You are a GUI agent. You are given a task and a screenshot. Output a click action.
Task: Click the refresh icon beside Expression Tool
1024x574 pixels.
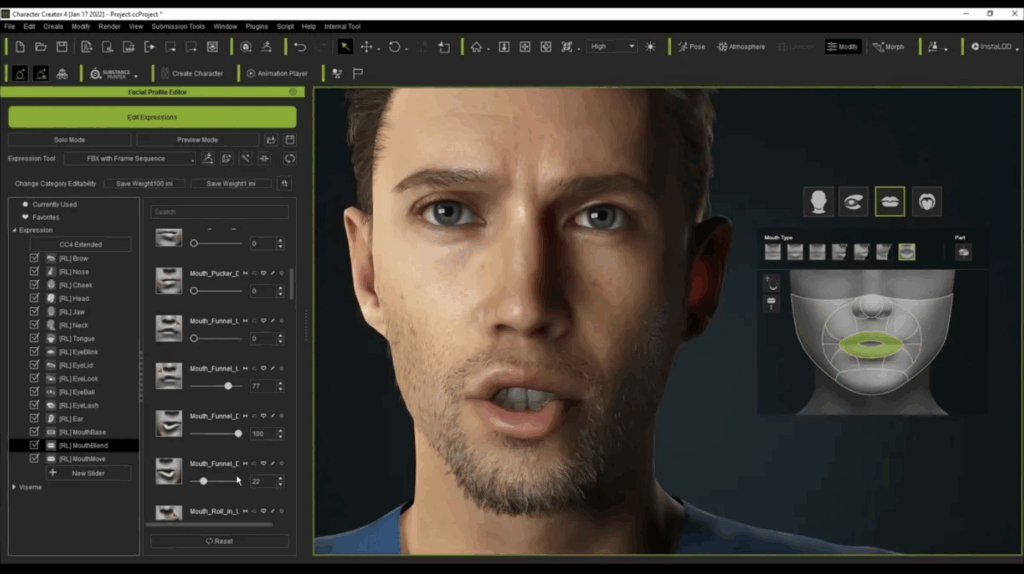click(x=289, y=159)
